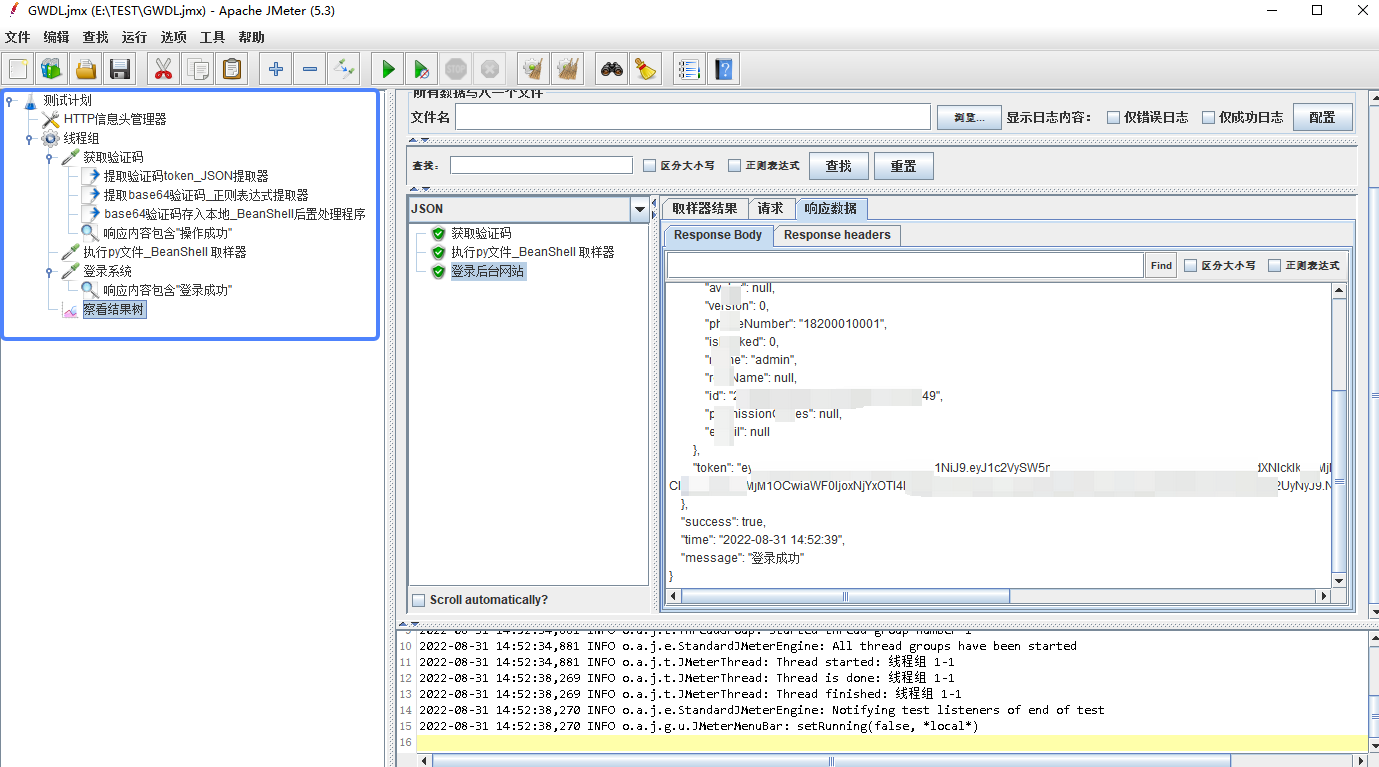
Task: Check the Scroll automatically? option
Action: pos(418,599)
